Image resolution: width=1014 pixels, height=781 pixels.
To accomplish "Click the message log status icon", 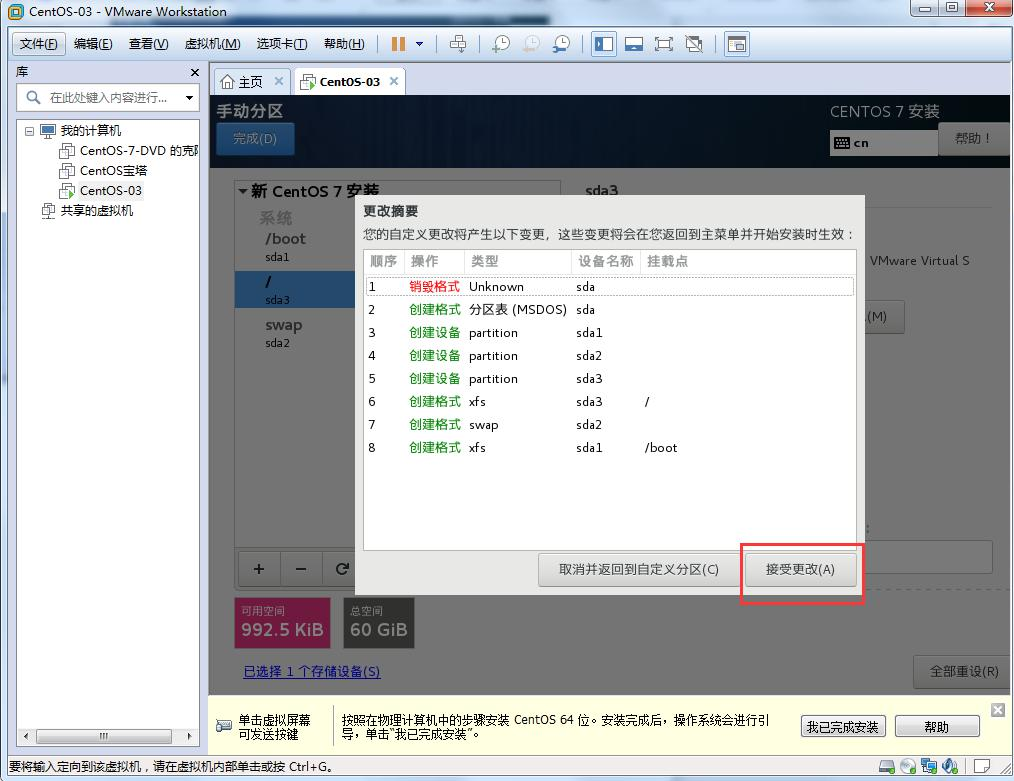I will pos(982,767).
